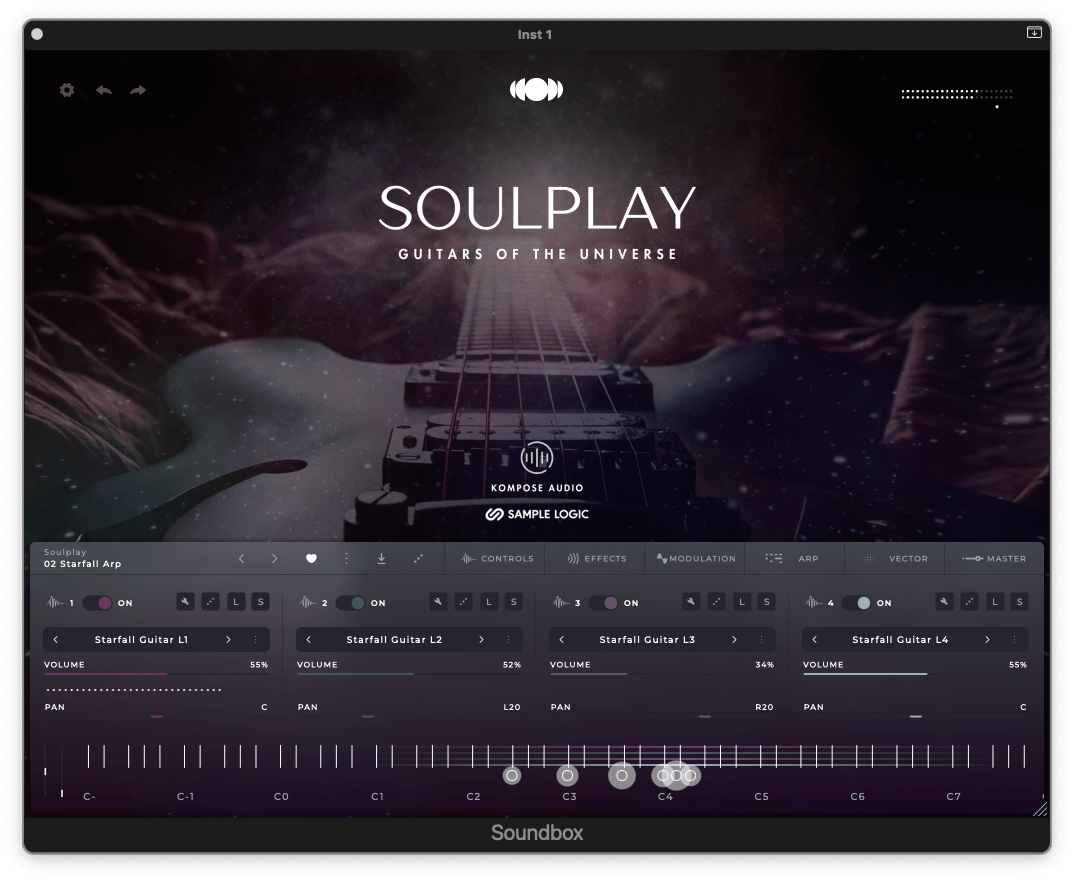Switch to the Arp tab
The height and width of the screenshot is (881, 1074).
(795, 558)
